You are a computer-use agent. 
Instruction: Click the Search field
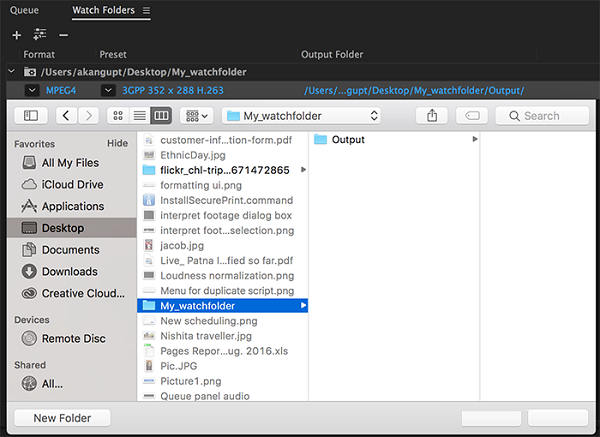(x=542, y=116)
